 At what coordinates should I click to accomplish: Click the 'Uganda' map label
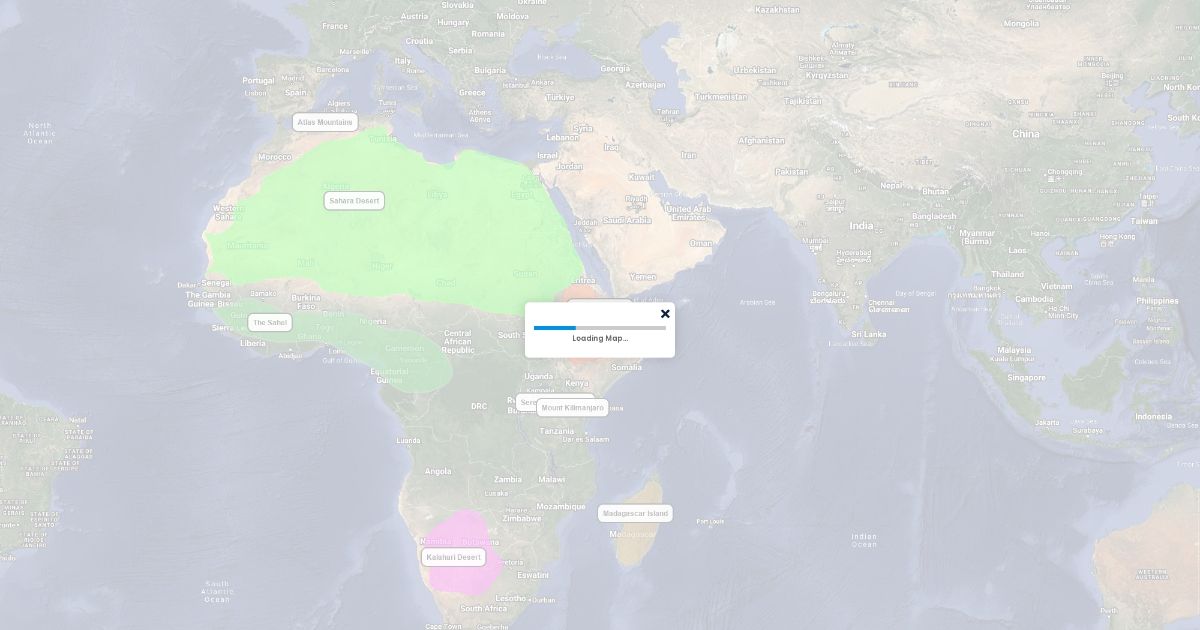tap(538, 376)
